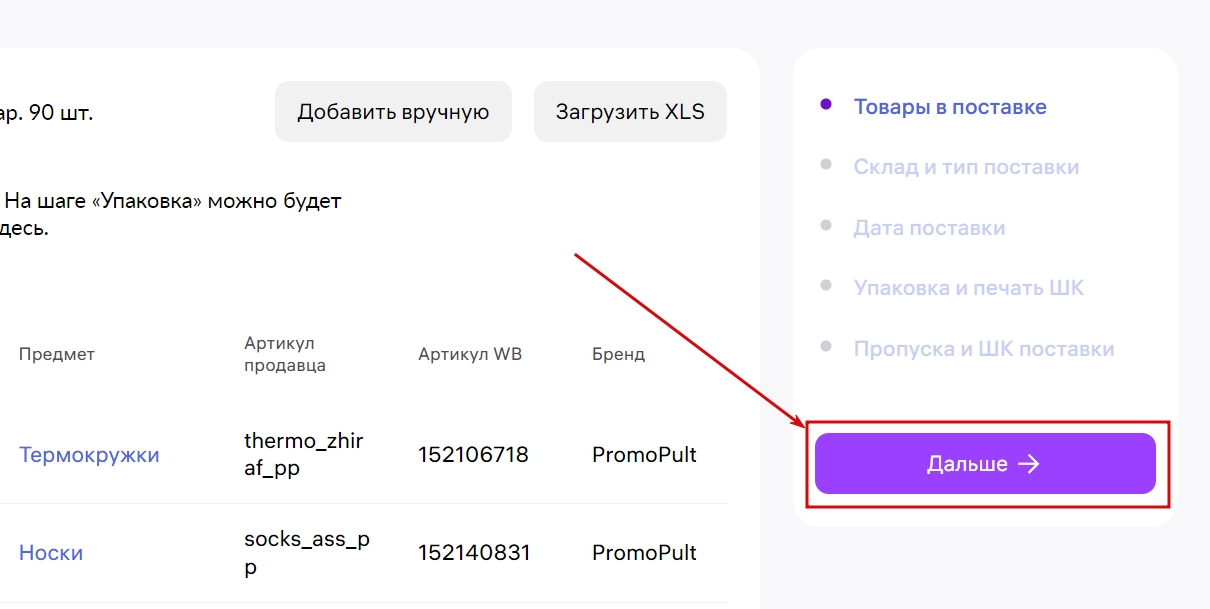Select seller article thermo_zhiraf_pp
Image resolution: width=1210 pixels, height=609 pixels.
tap(304, 454)
